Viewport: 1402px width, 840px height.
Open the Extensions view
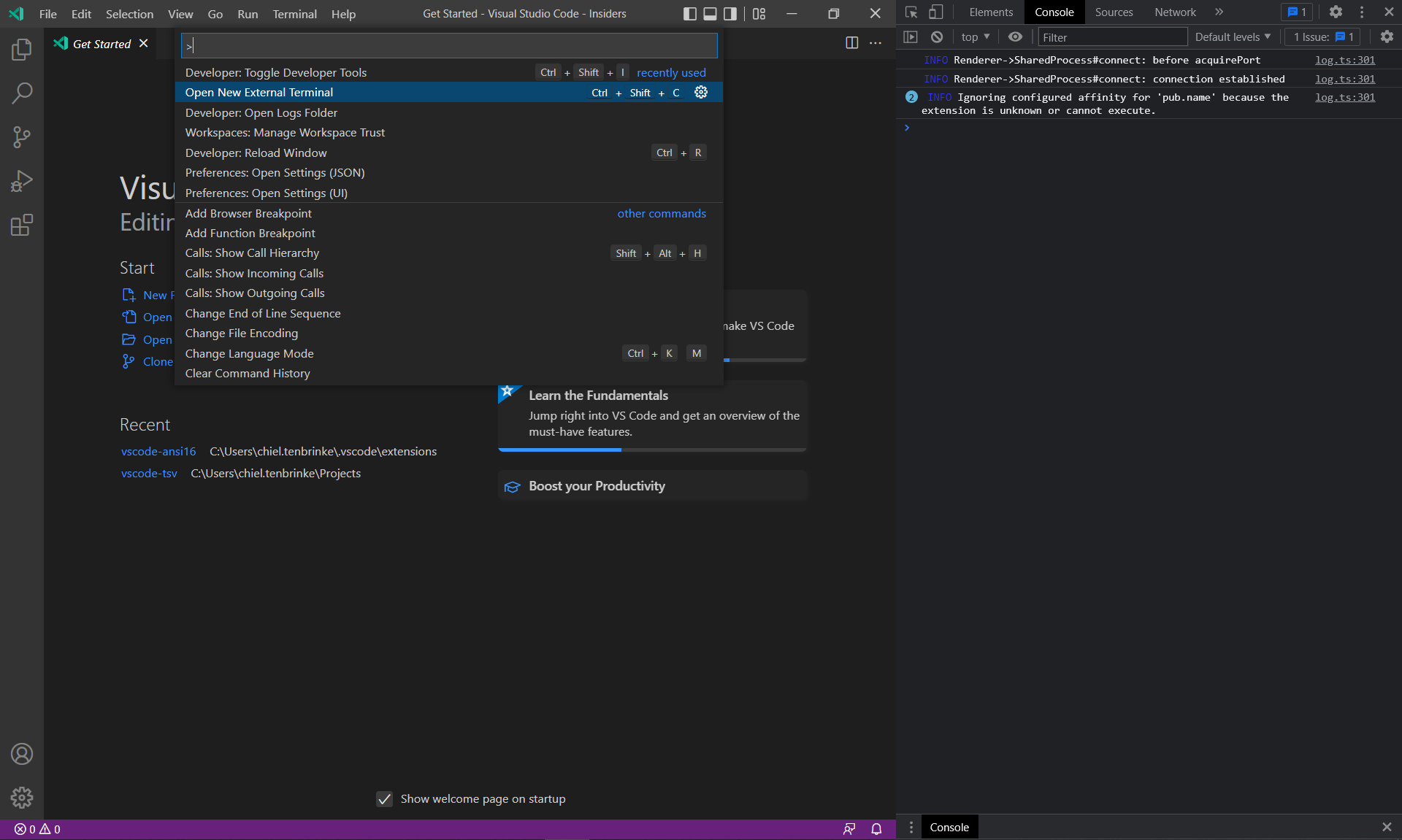[x=22, y=225]
